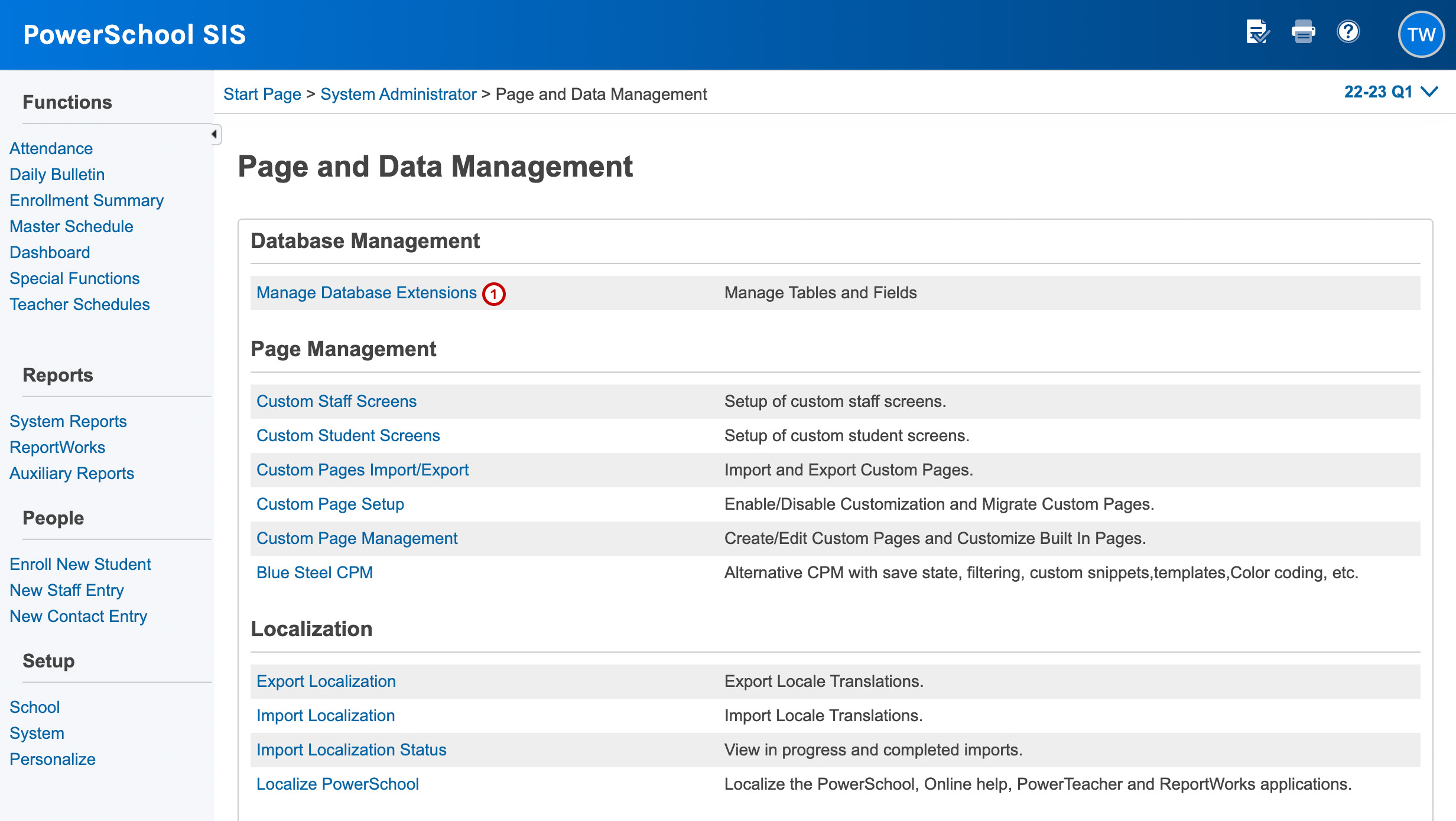Expand the 22-23 Q1 term selector
Image resolution: width=1456 pixels, height=821 pixels.
click(1391, 92)
